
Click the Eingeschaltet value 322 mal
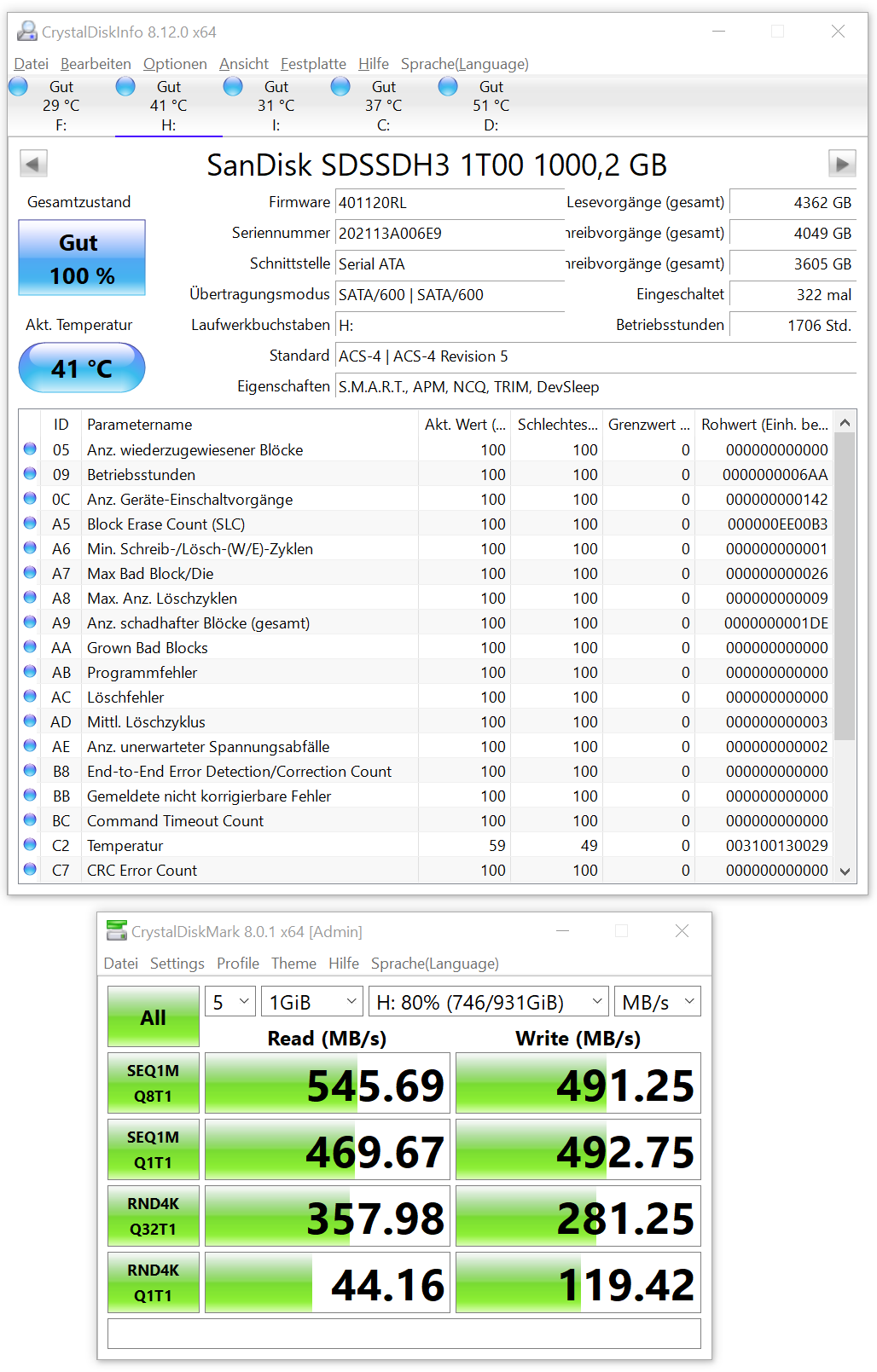pos(793,294)
